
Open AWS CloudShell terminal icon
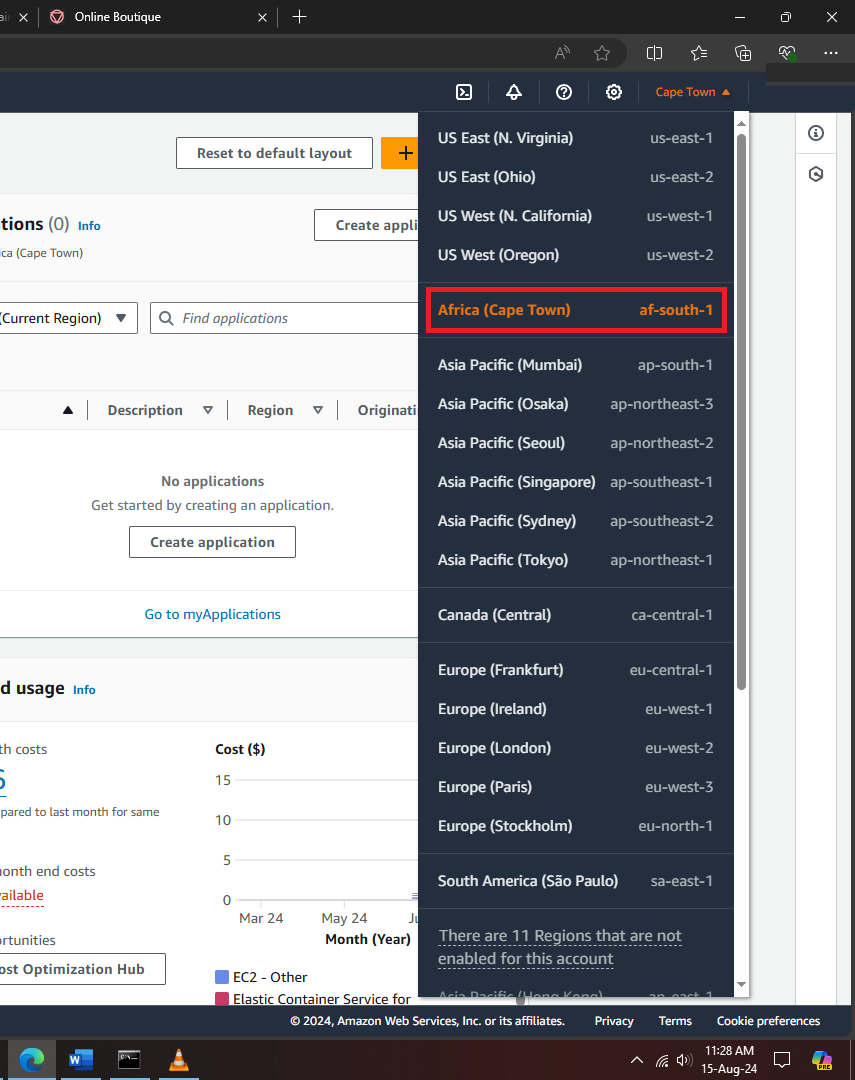[464, 92]
